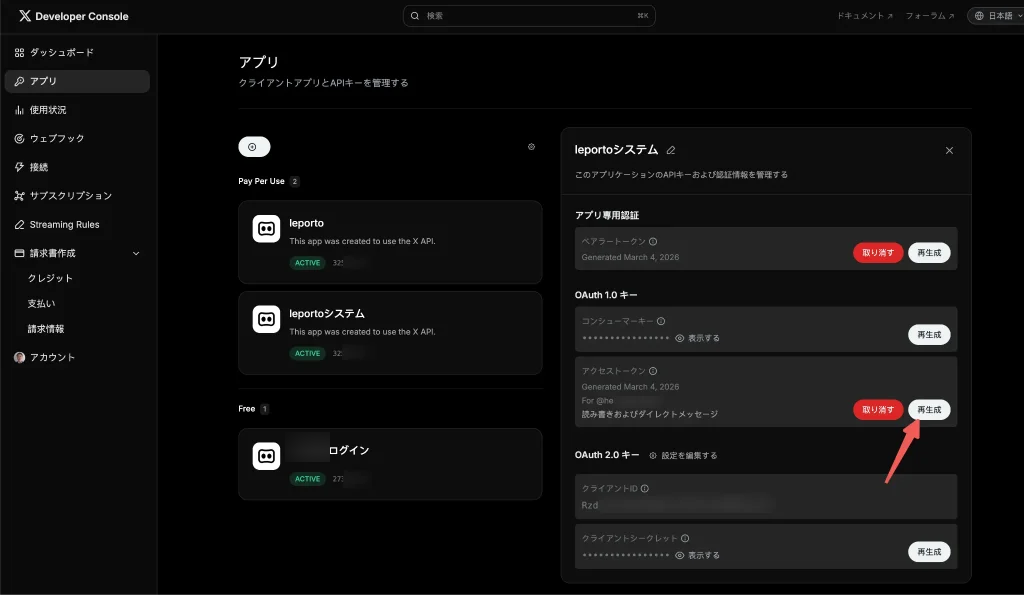
Task: Open 使用状況 in the sidebar
Action: (x=77, y=110)
